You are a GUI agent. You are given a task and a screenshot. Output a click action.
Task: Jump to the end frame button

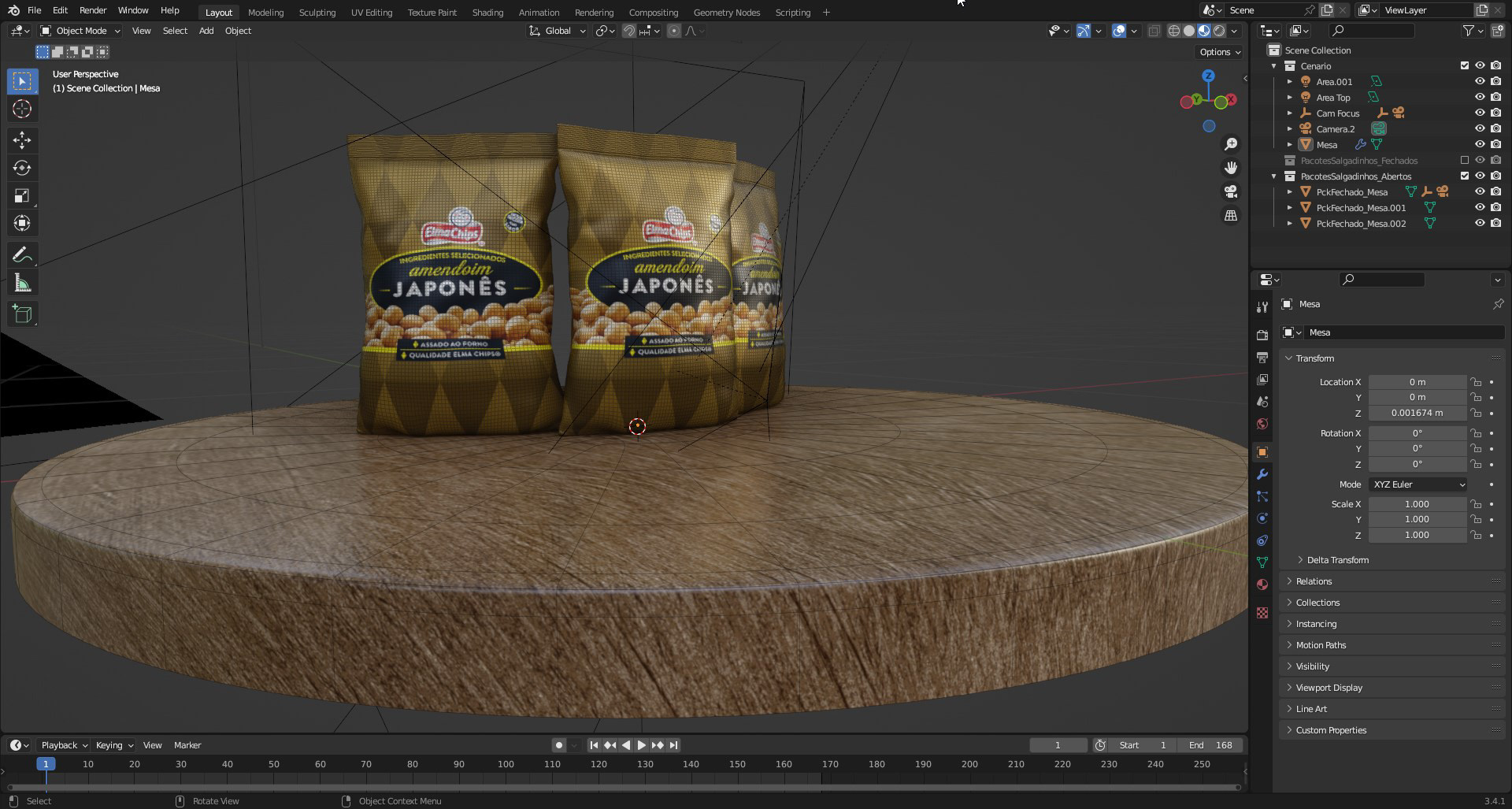674,745
